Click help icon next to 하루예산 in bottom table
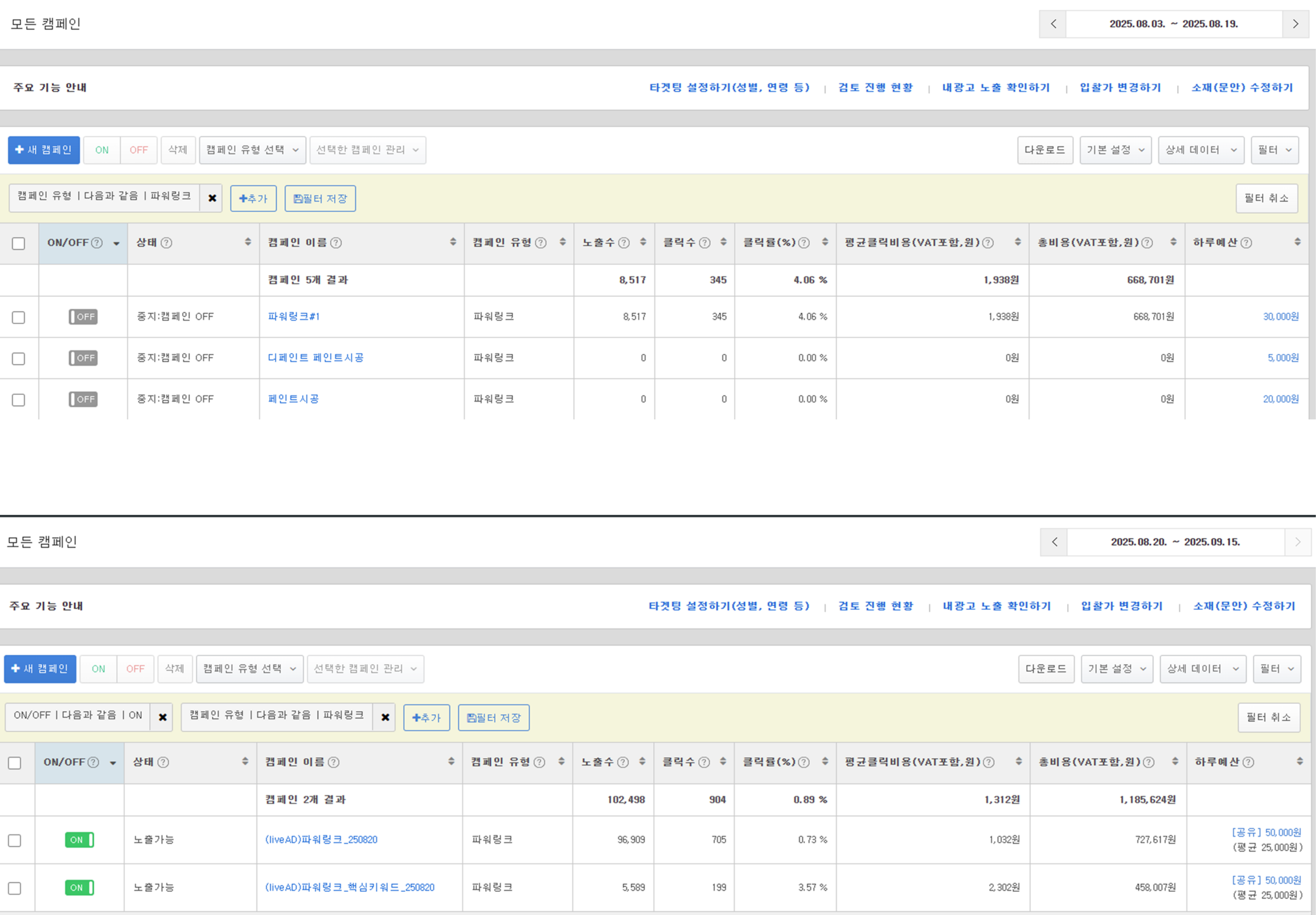The width and height of the screenshot is (1316, 915). pos(1249,763)
